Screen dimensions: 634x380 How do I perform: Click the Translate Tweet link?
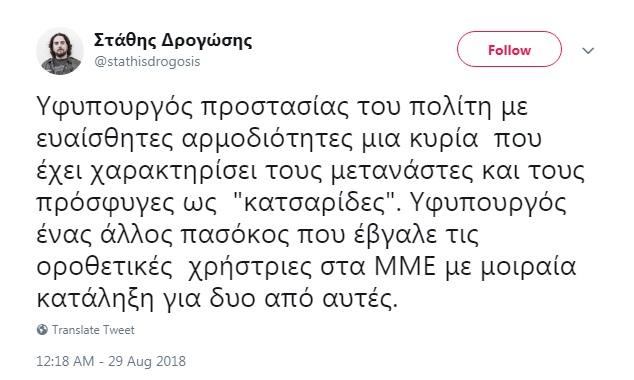pos(93,330)
